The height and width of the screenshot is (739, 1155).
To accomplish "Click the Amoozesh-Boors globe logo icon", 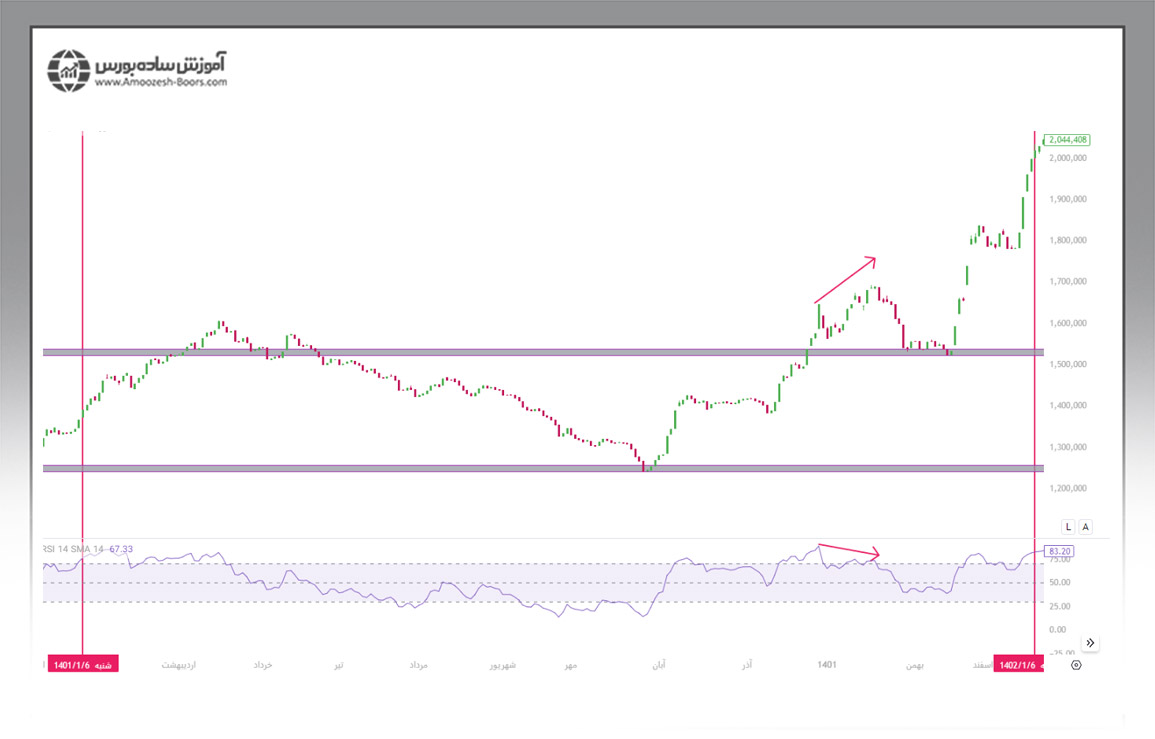I will (x=69, y=70).
